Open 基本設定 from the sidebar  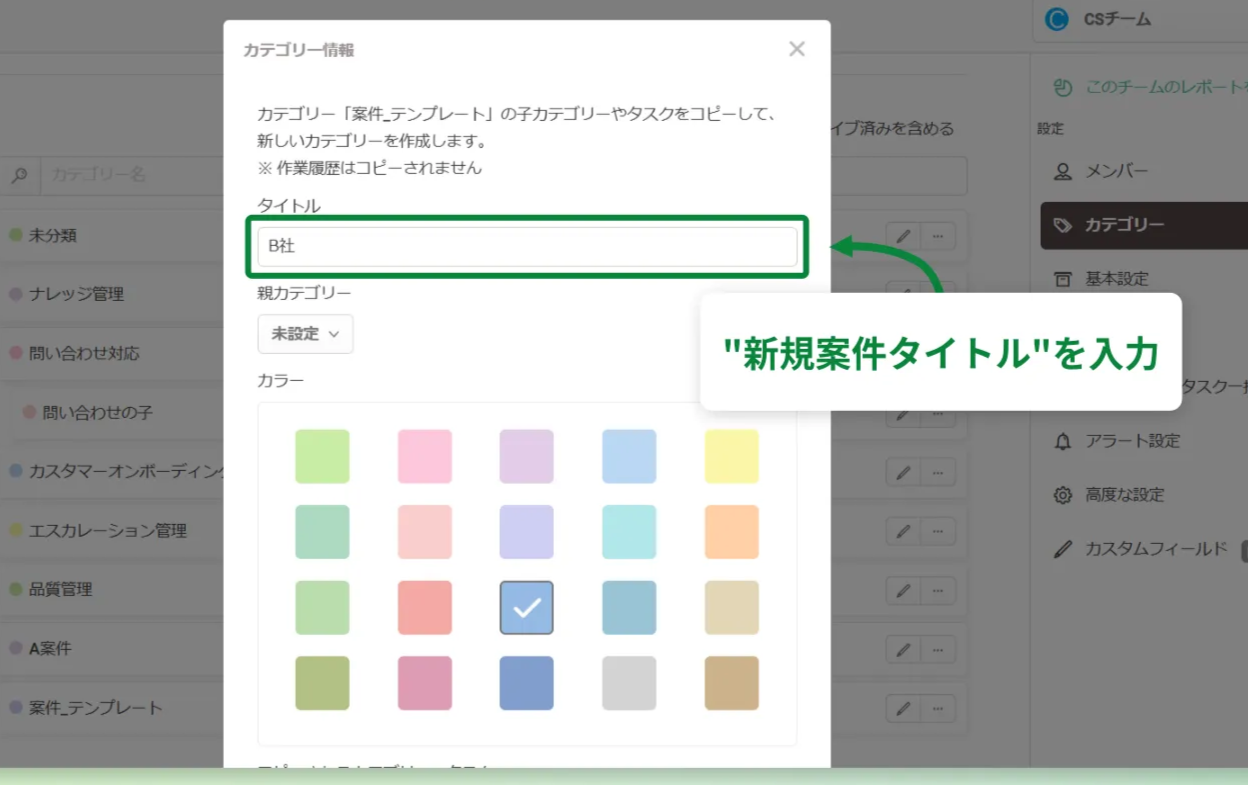[x=1117, y=279]
